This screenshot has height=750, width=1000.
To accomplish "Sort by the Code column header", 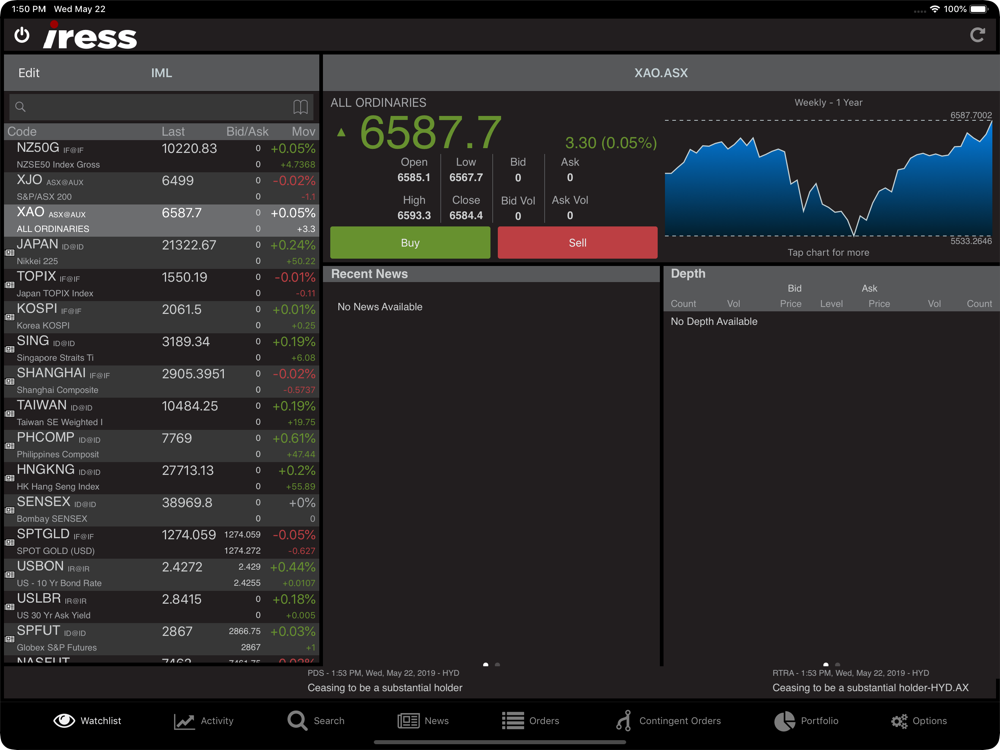I will pyautogui.click(x=22, y=131).
